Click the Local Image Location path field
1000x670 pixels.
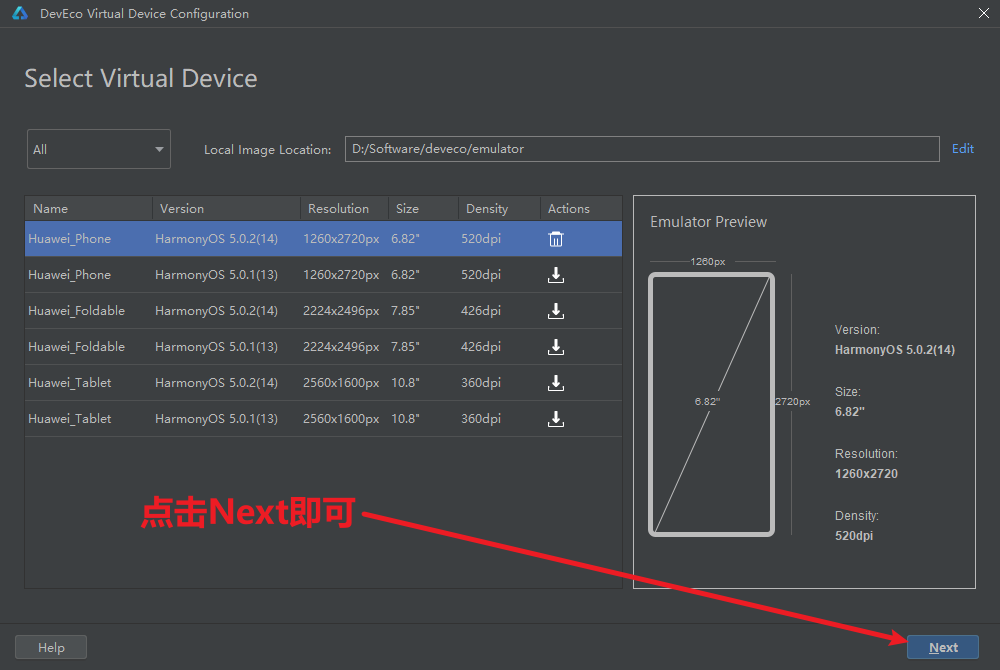(642, 149)
